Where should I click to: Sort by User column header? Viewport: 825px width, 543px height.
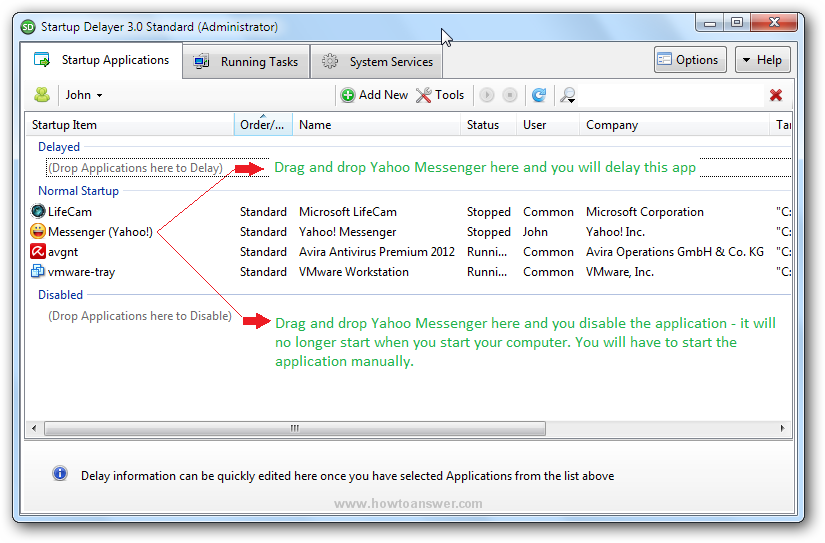[x=547, y=125]
